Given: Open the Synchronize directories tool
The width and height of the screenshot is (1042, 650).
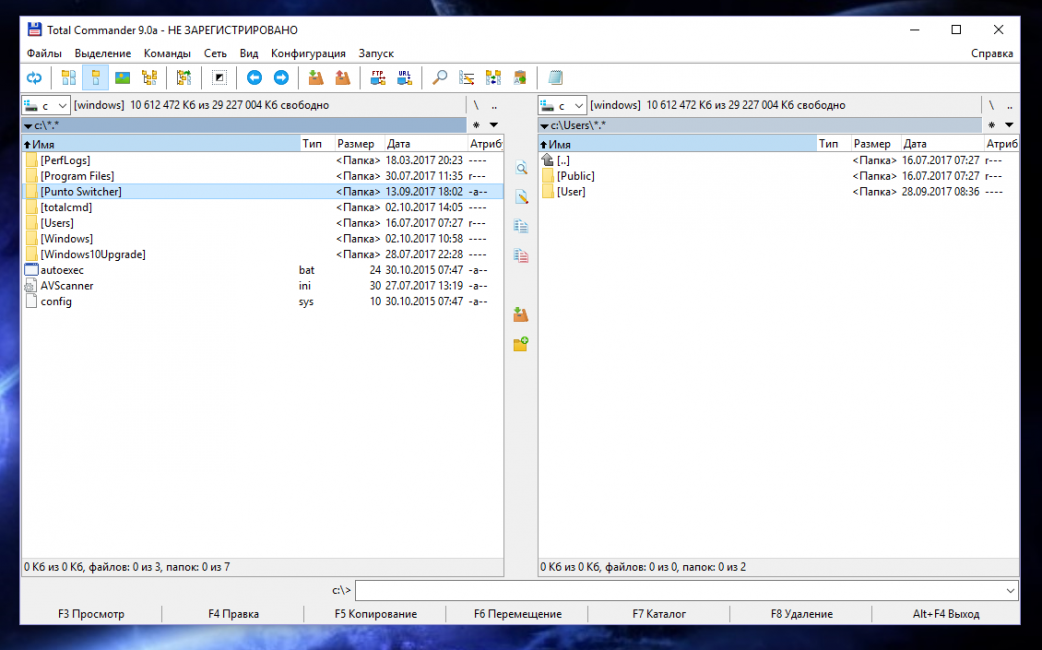Looking at the screenshot, I should 493,78.
